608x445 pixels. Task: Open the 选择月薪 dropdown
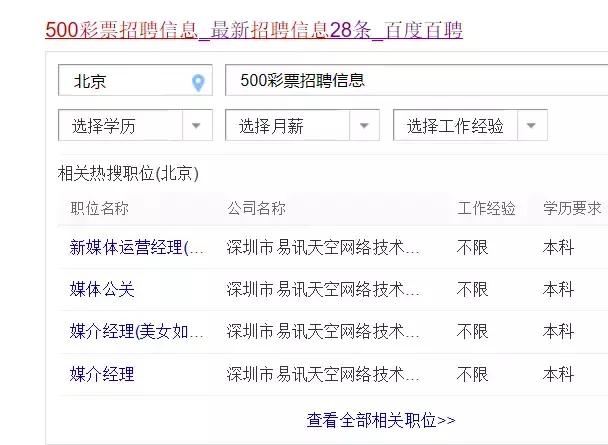pos(302,125)
